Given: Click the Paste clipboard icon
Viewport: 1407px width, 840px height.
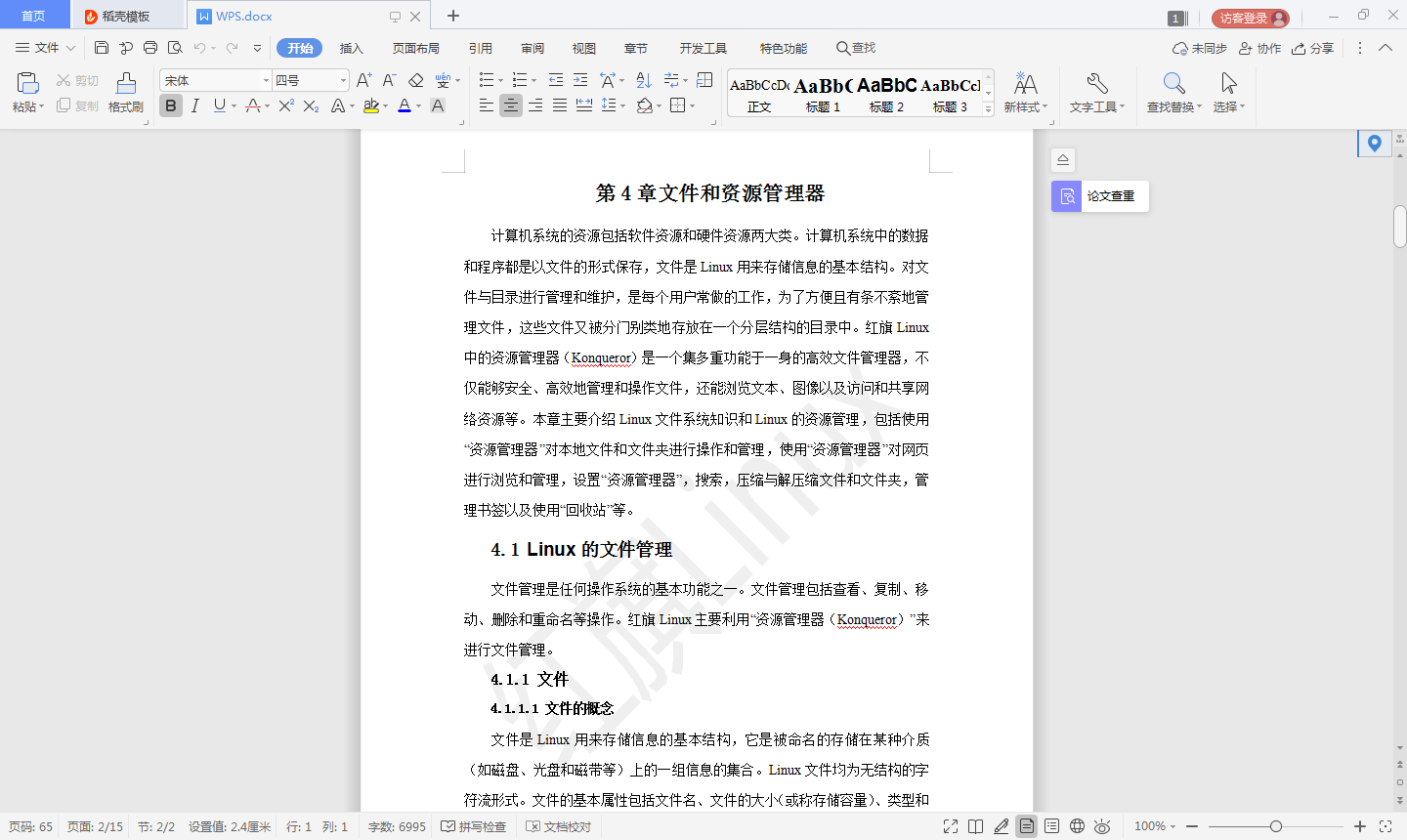Looking at the screenshot, I should (x=27, y=84).
